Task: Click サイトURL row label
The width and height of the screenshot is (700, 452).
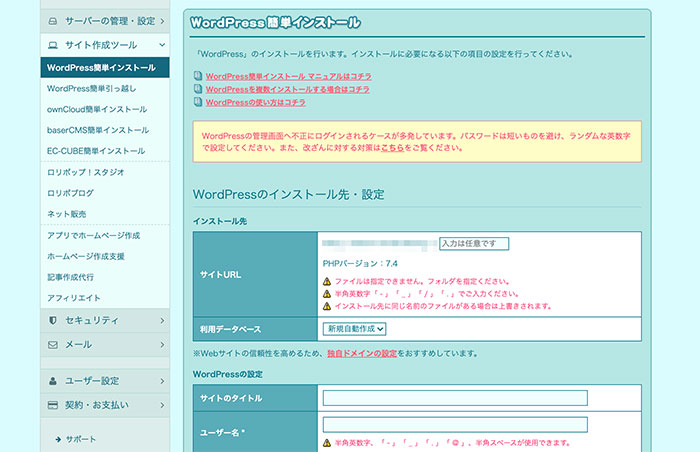Action: pyautogui.click(x=221, y=275)
